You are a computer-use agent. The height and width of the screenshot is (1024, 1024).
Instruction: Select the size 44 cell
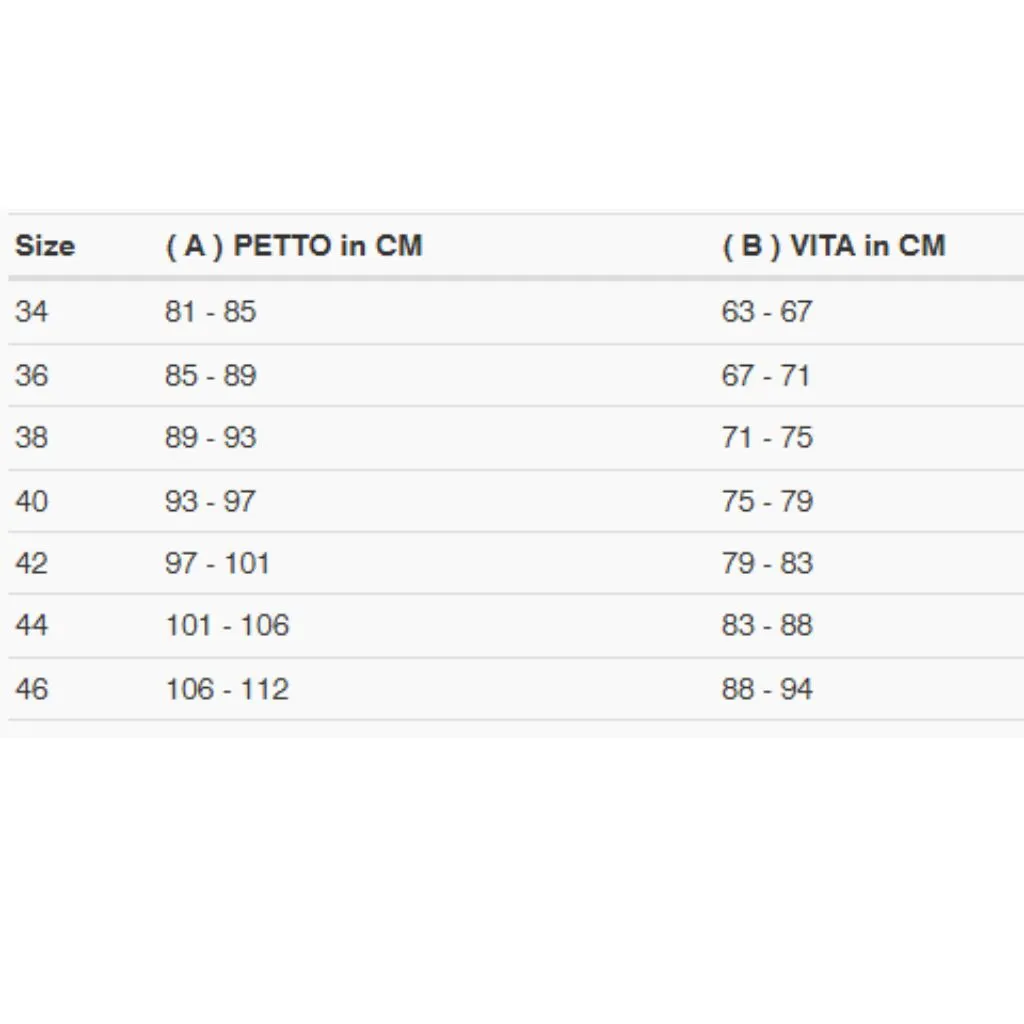31,626
